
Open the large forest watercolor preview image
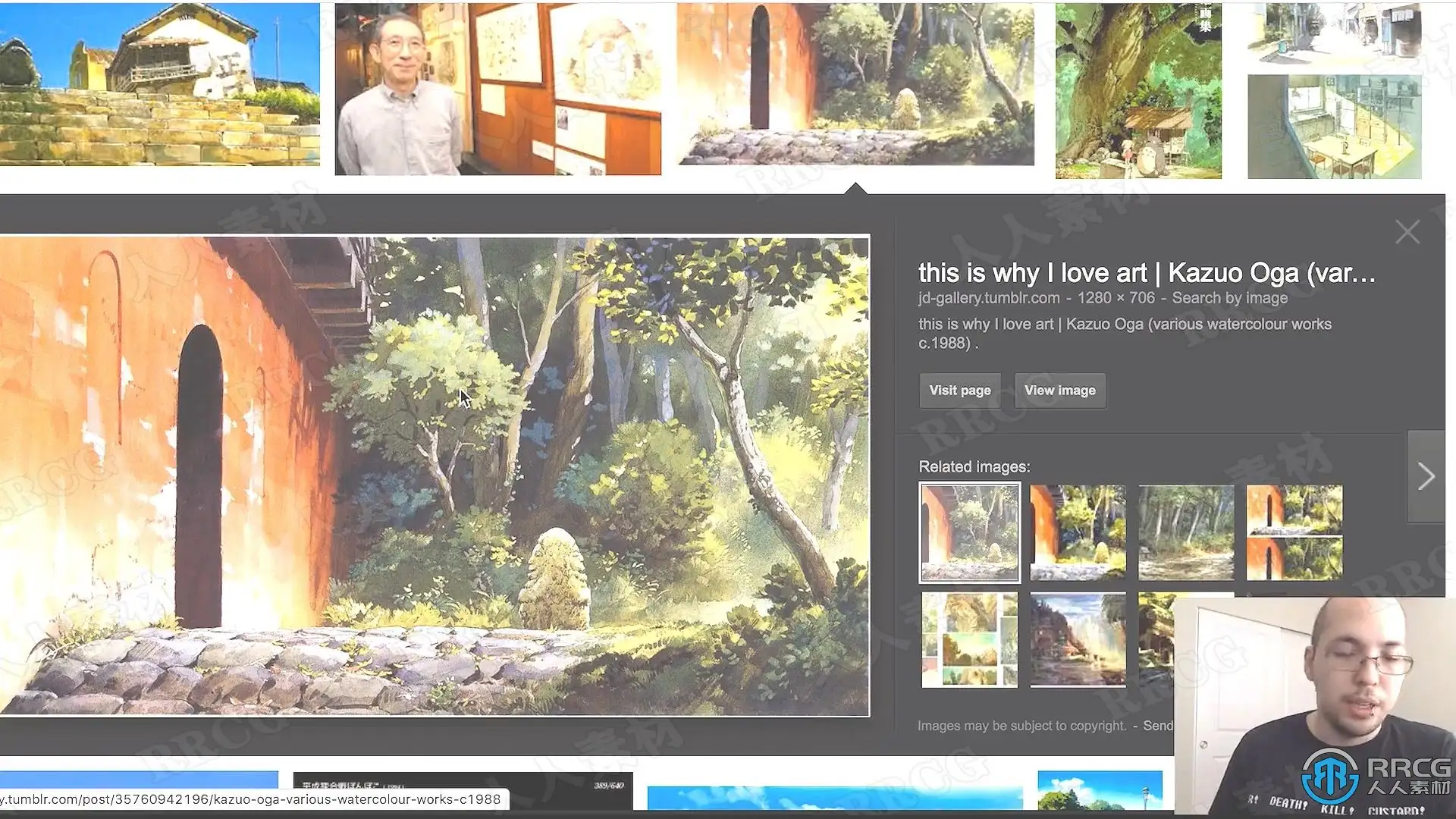pos(435,475)
